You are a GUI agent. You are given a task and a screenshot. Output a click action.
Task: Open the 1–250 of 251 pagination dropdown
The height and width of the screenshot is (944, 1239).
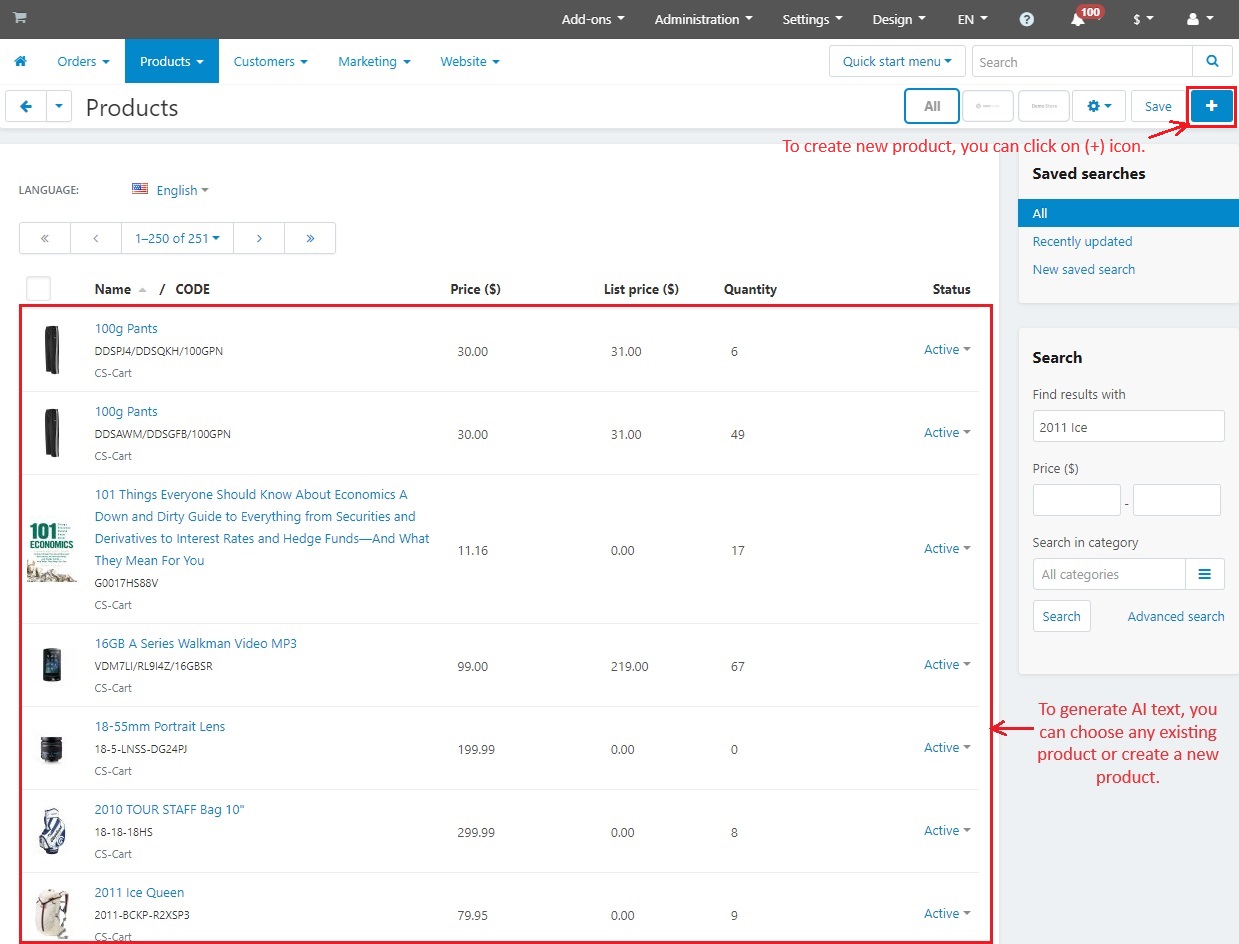point(177,238)
